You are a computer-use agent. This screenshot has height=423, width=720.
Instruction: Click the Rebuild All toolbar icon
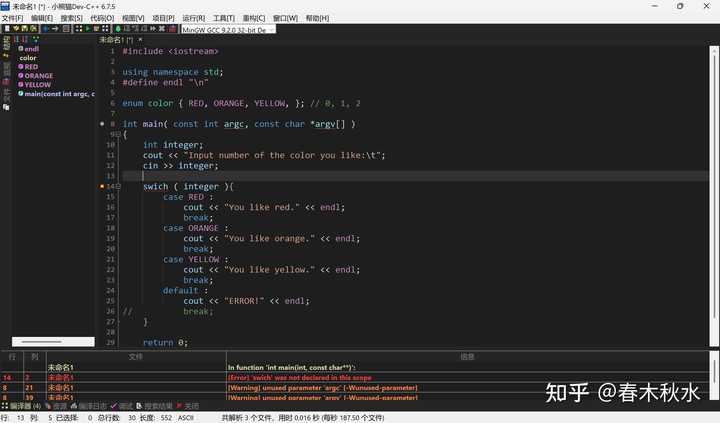(x=105, y=28)
